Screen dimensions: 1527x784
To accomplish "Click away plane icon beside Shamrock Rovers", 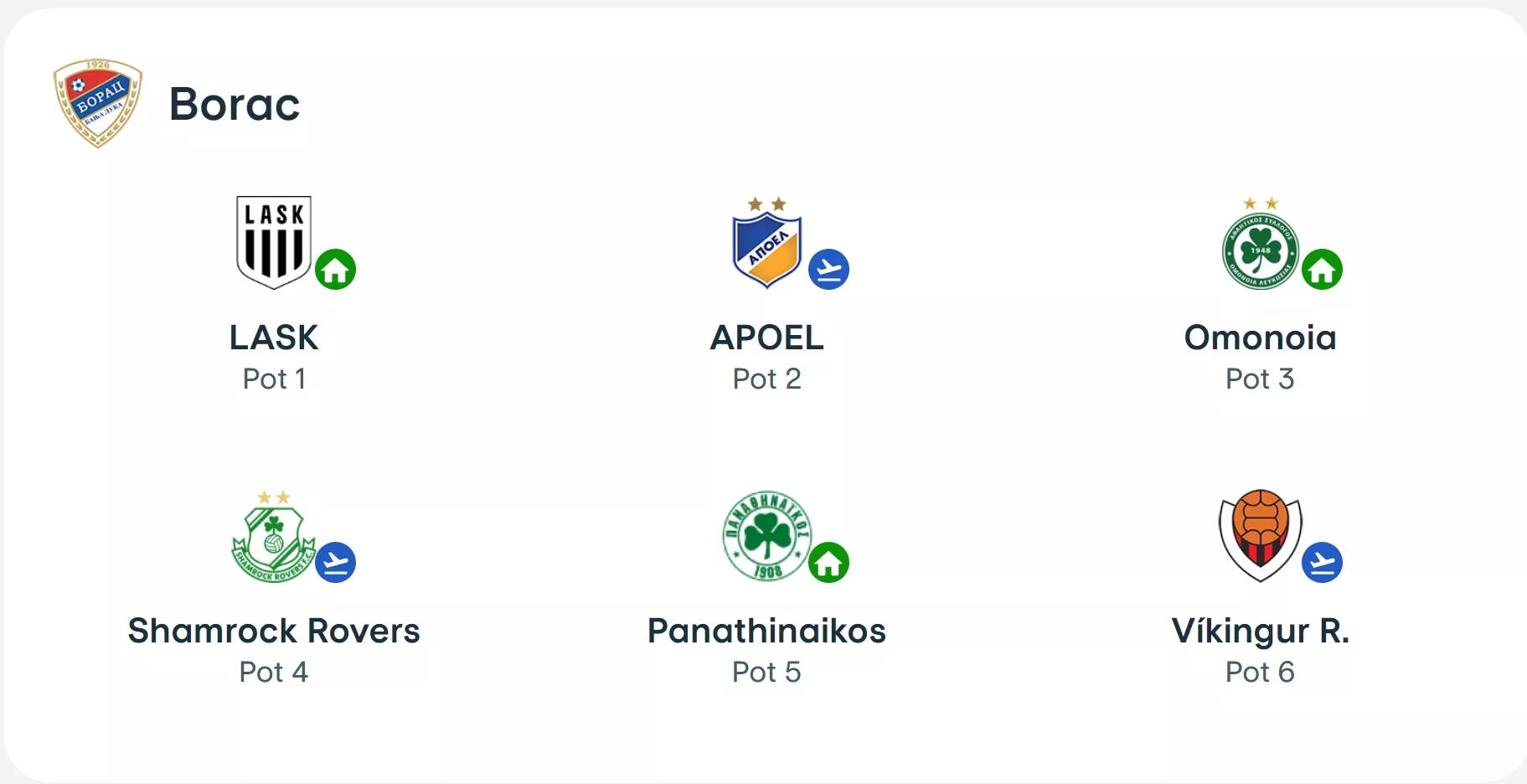I will coord(336,563).
